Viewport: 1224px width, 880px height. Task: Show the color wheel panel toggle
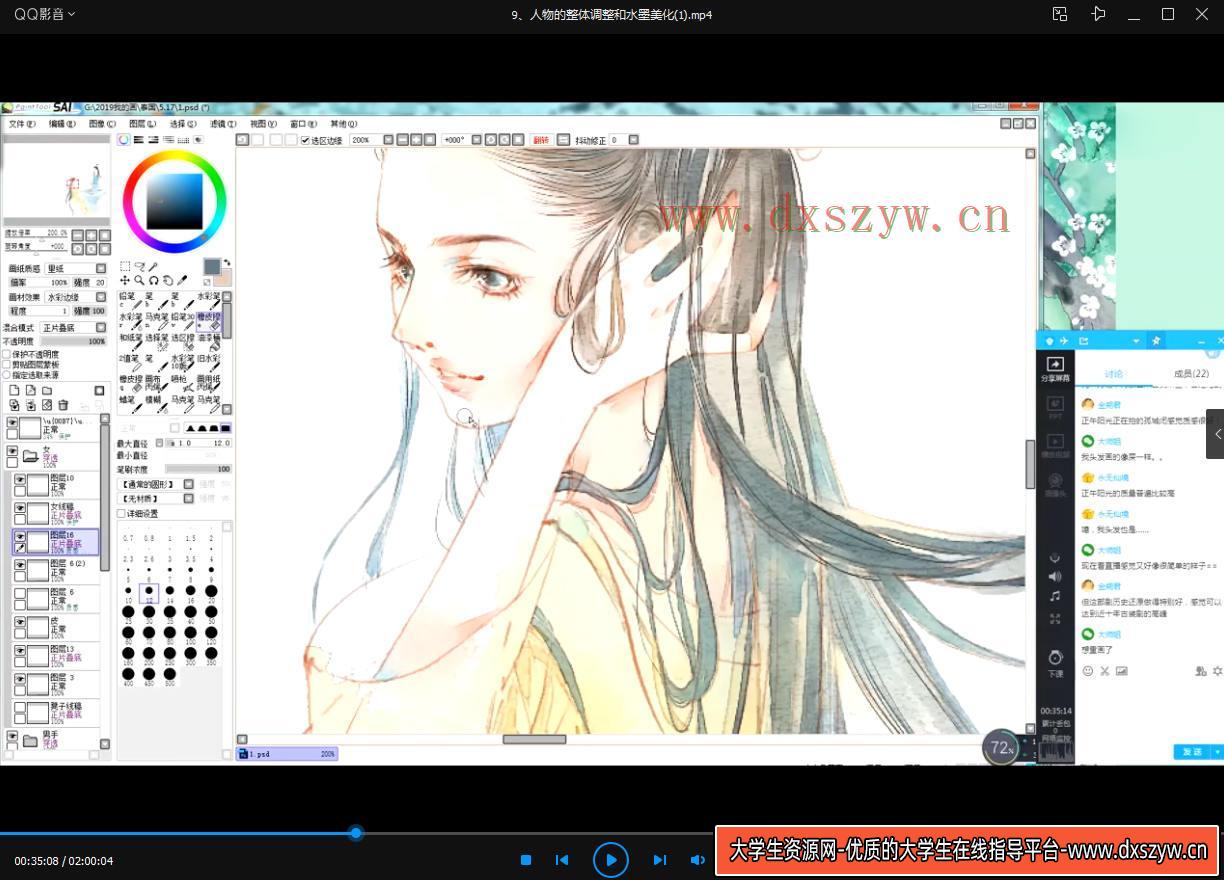tap(123, 140)
